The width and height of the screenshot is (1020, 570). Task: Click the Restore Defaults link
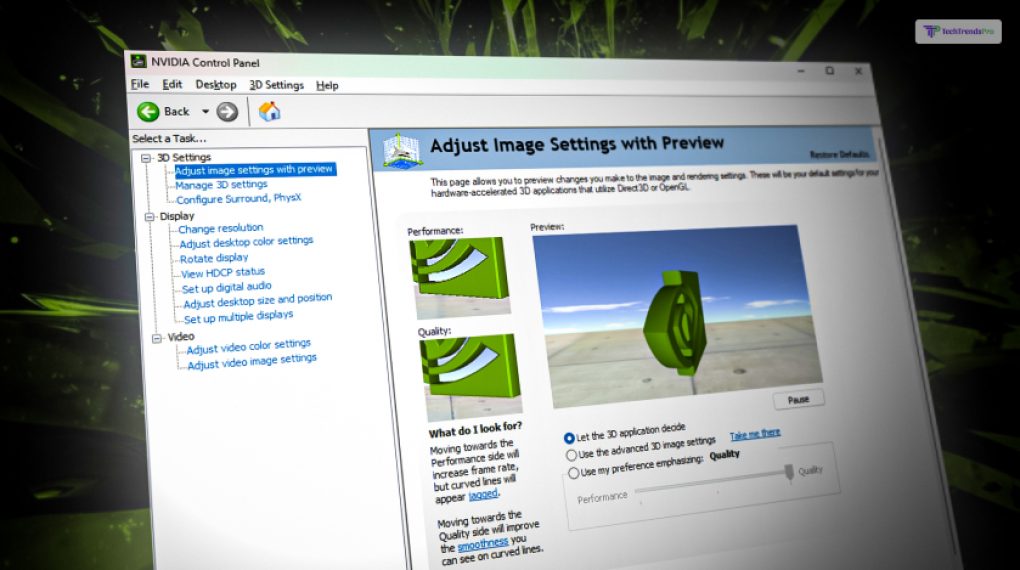(839, 154)
